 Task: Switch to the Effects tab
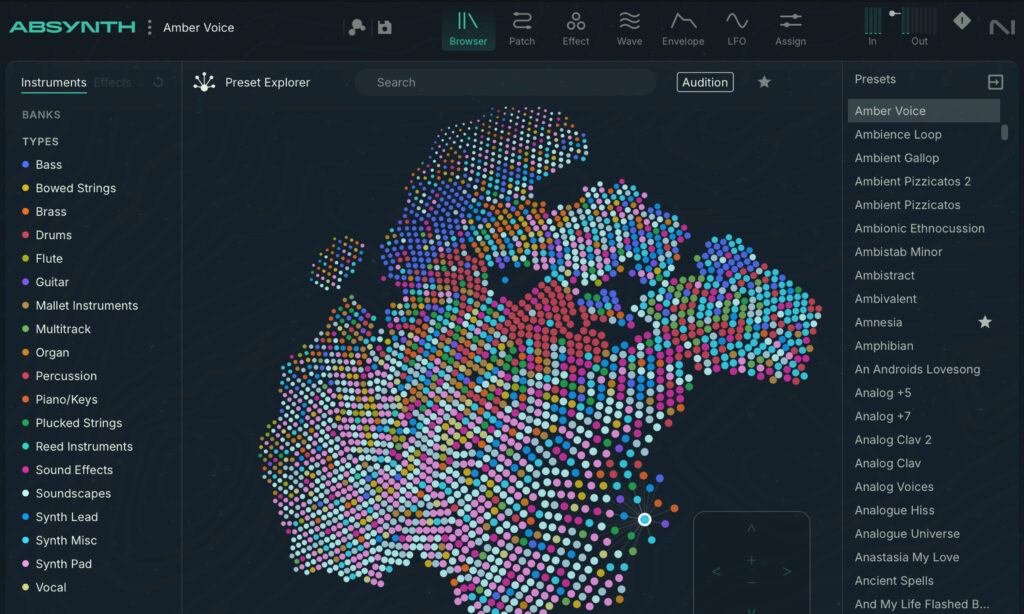(x=112, y=83)
